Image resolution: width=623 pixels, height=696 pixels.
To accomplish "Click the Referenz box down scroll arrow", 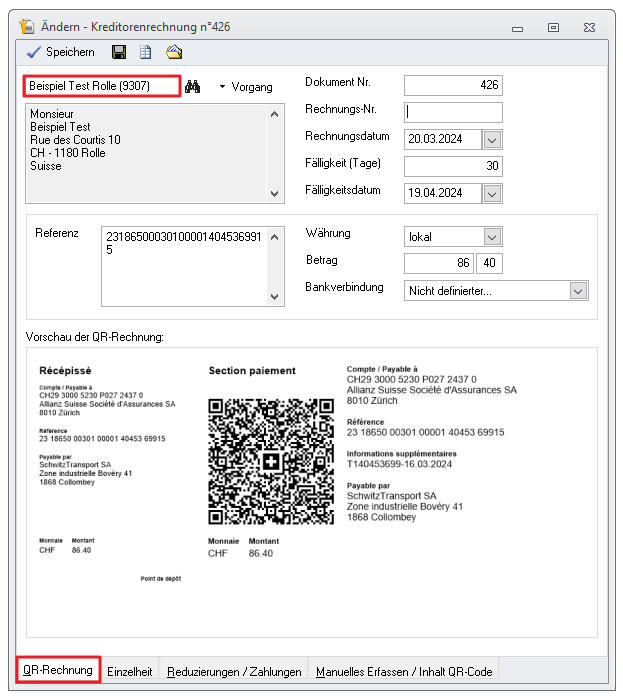I will (x=275, y=297).
